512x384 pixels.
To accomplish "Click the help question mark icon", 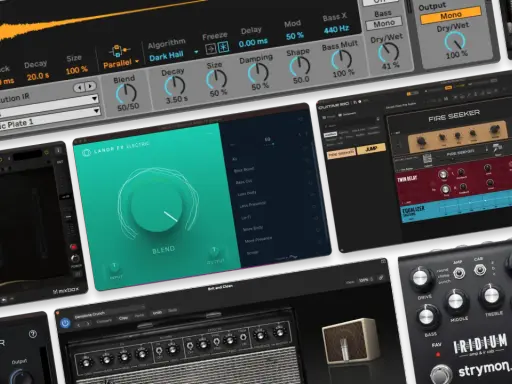I will point(33,334).
